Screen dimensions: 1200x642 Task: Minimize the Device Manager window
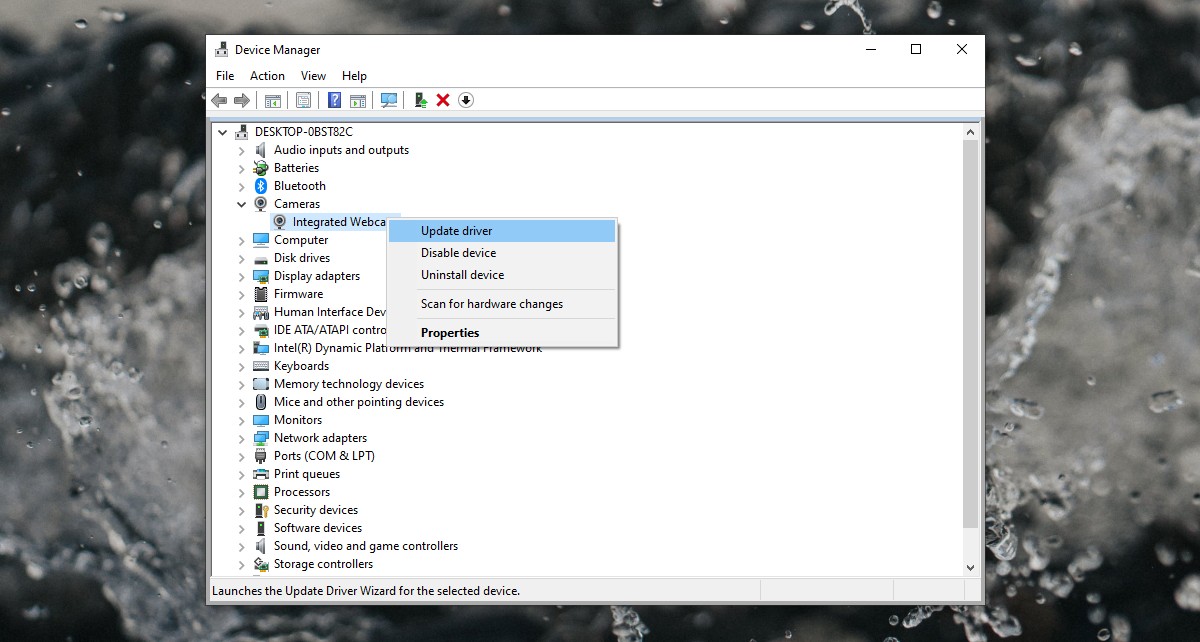(870, 49)
